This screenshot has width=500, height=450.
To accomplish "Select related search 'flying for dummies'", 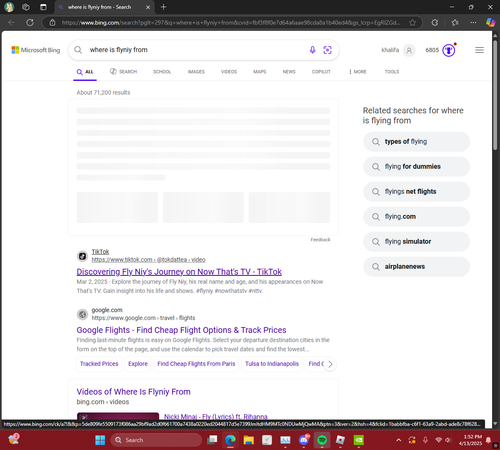I will (x=416, y=167).
